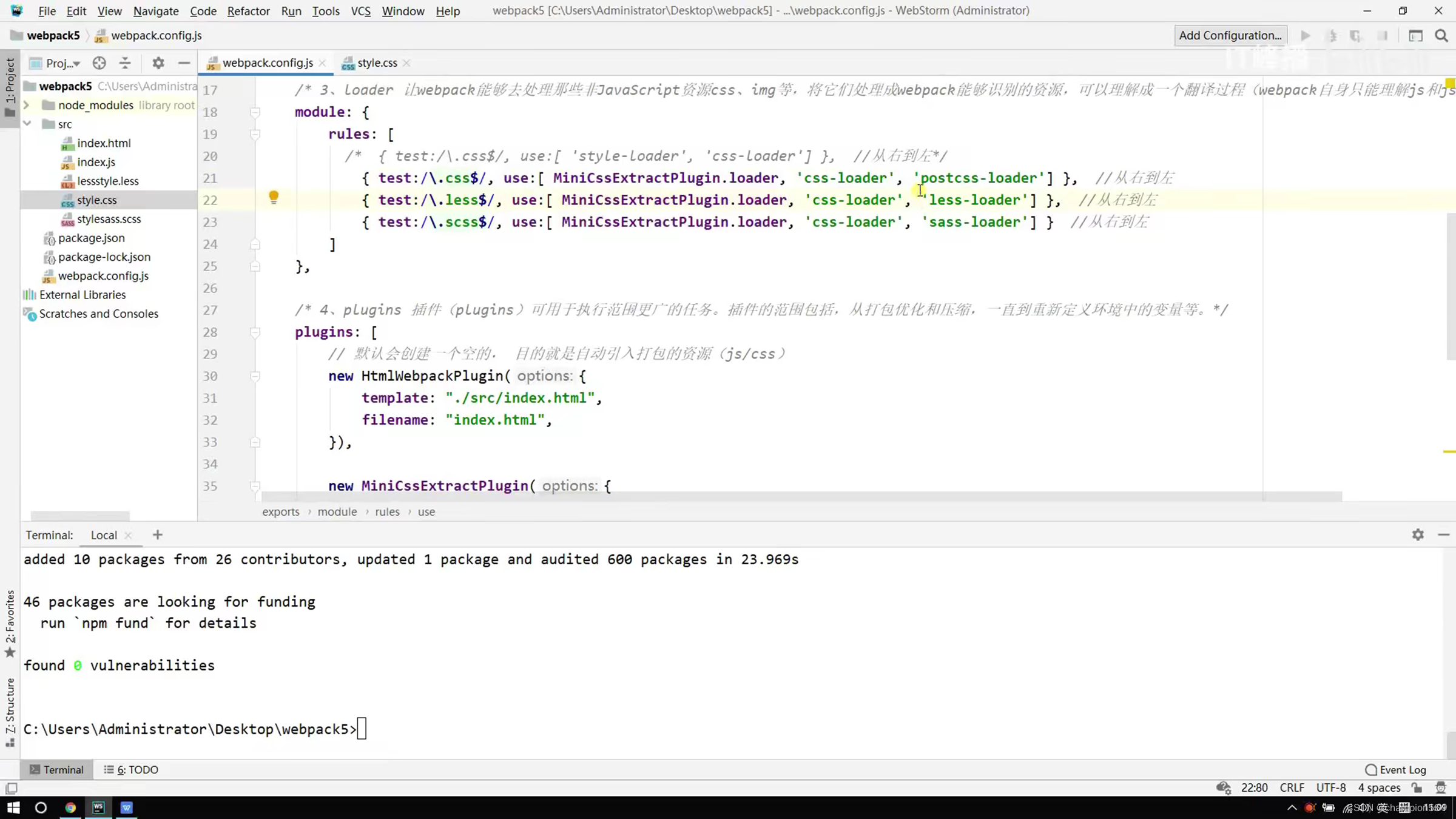This screenshot has height=819, width=1456.
Task: Switch to the style.css tab
Action: pyautogui.click(x=377, y=63)
